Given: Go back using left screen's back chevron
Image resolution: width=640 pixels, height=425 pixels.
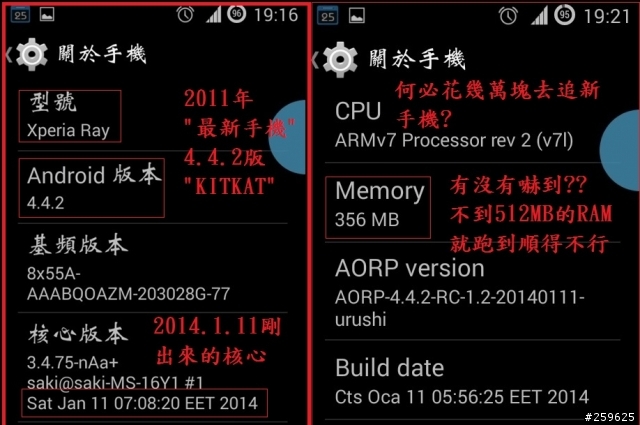Looking at the screenshot, I should coord(9,54).
